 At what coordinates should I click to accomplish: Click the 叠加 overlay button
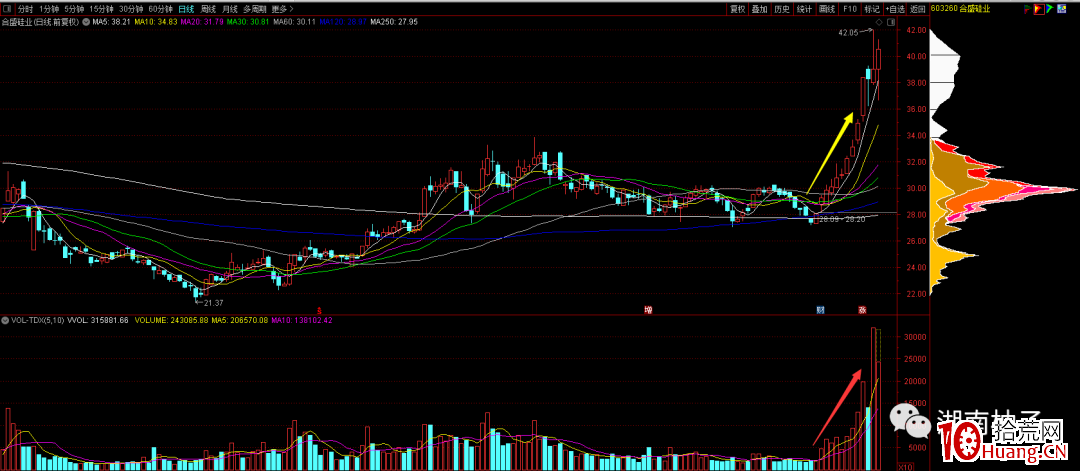tap(760, 9)
